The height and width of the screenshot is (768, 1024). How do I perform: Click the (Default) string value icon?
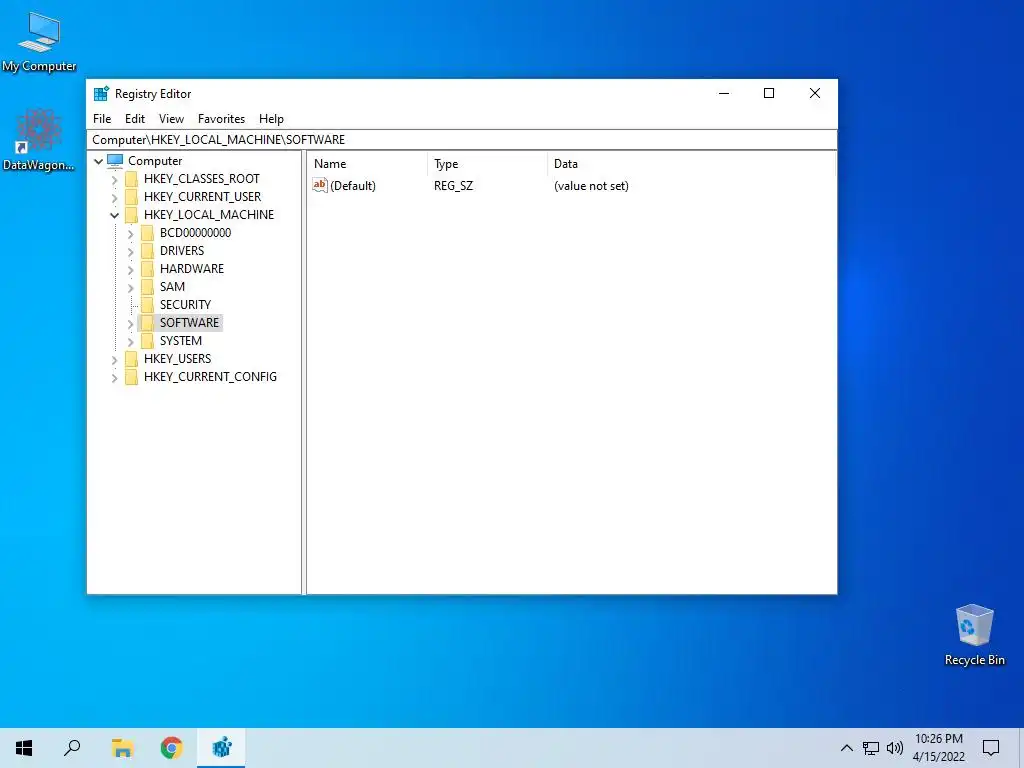[x=319, y=185]
